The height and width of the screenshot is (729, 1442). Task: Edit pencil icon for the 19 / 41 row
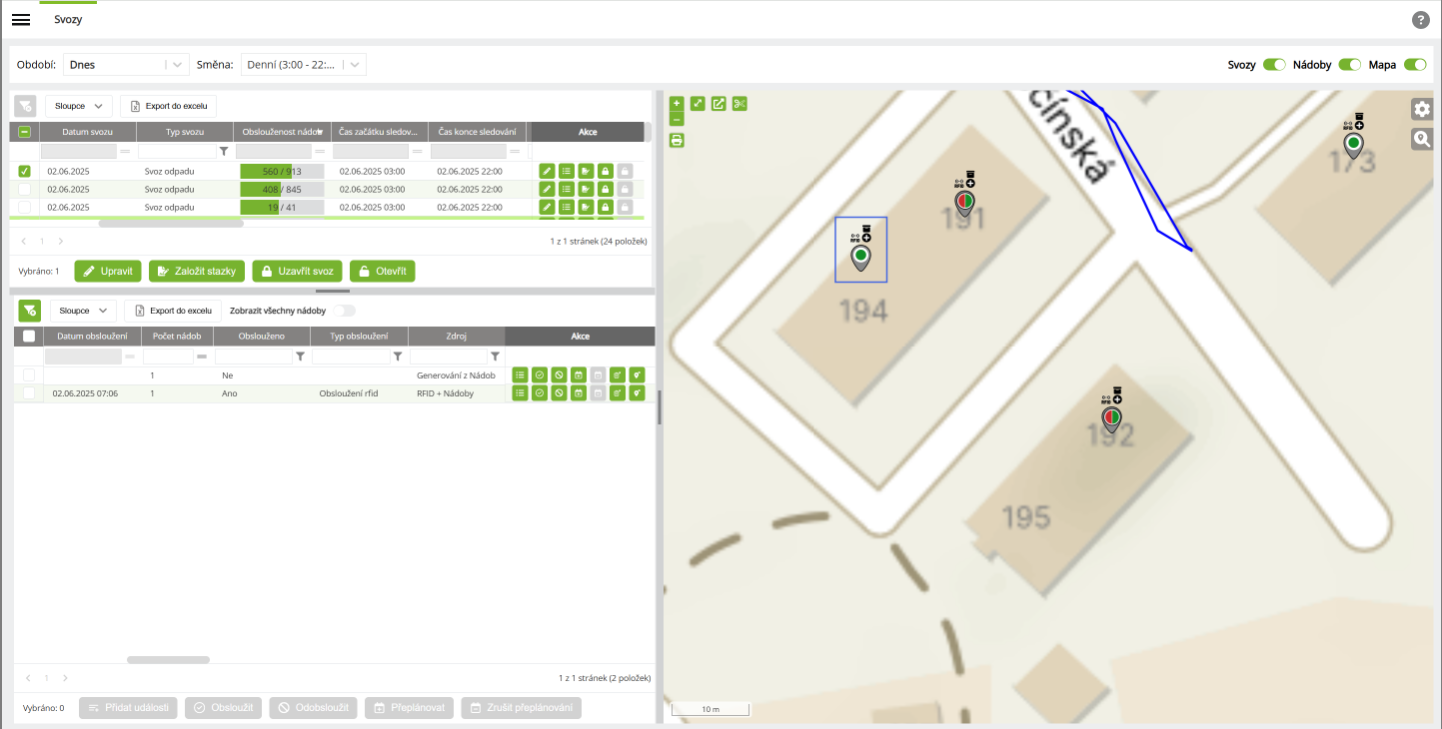[547, 207]
